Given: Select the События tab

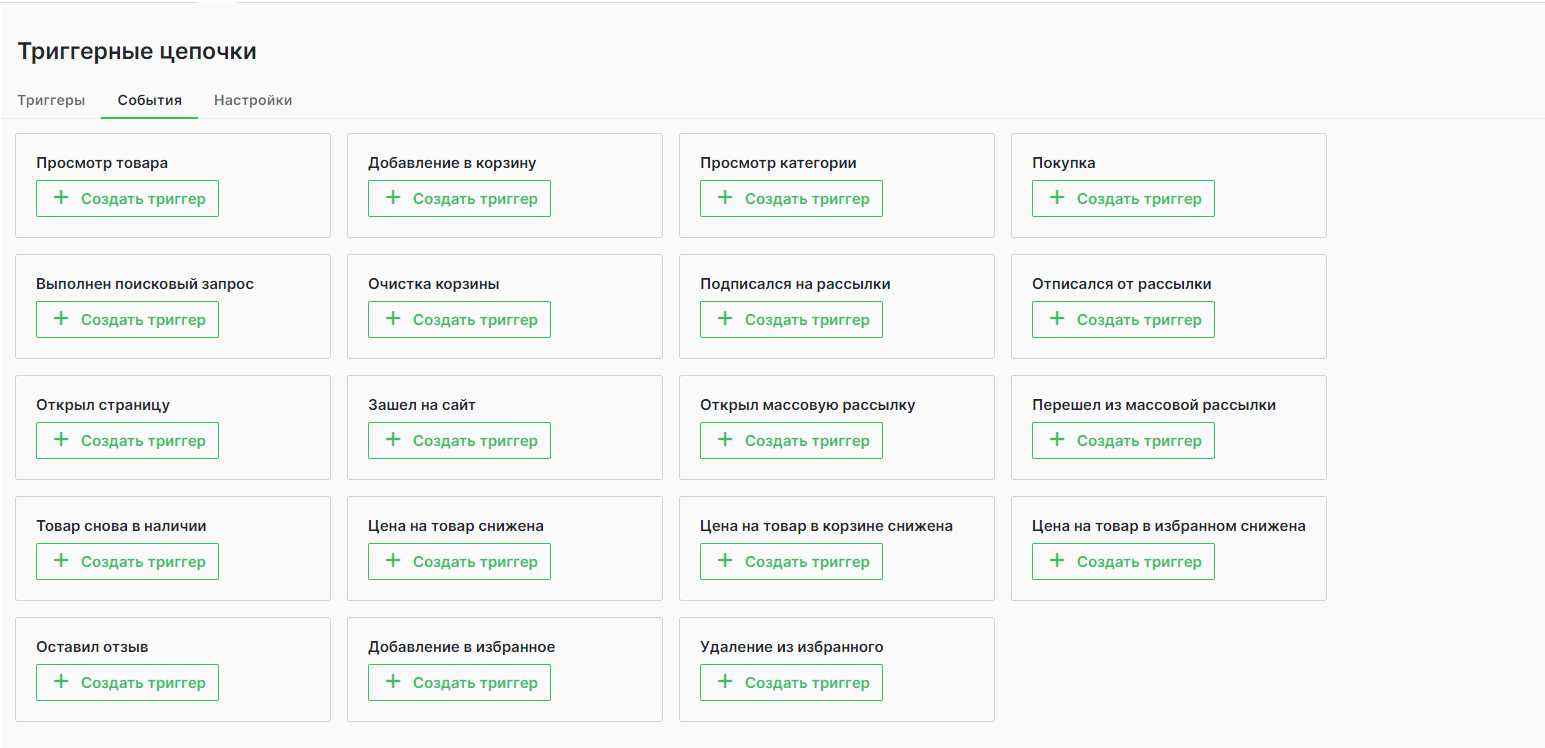Looking at the screenshot, I should pos(149,100).
